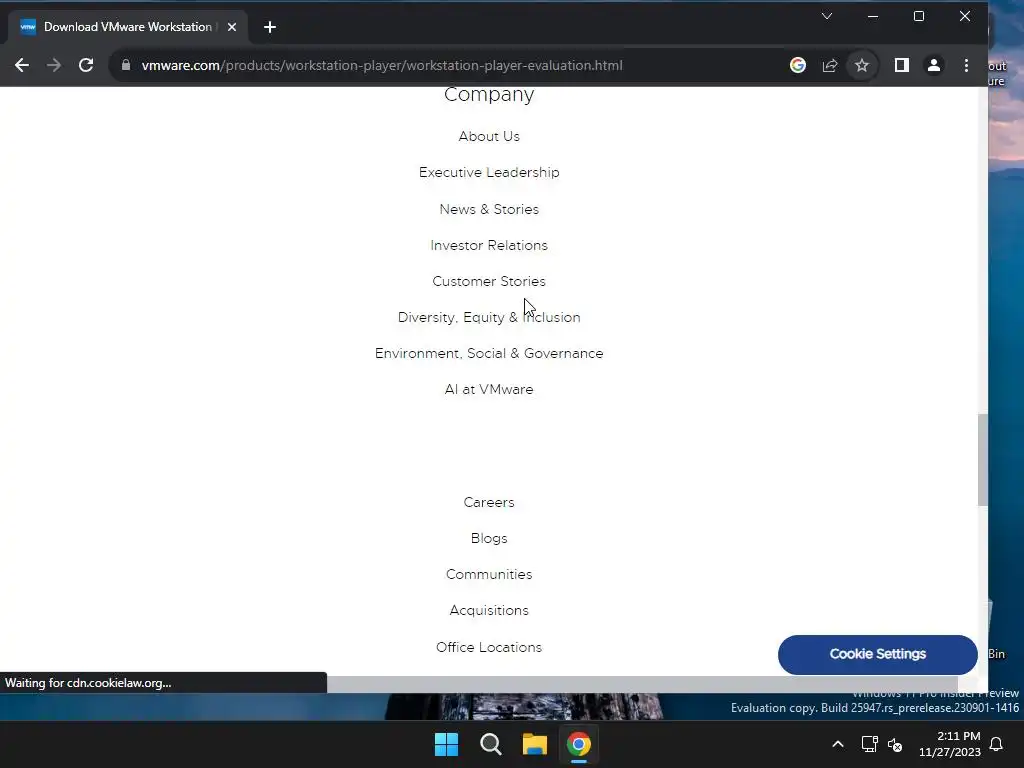Image resolution: width=1024 pixels, height=768 pixels.
Task: Share this page icon
Action: pyautogui.click(x=829, y=65)
